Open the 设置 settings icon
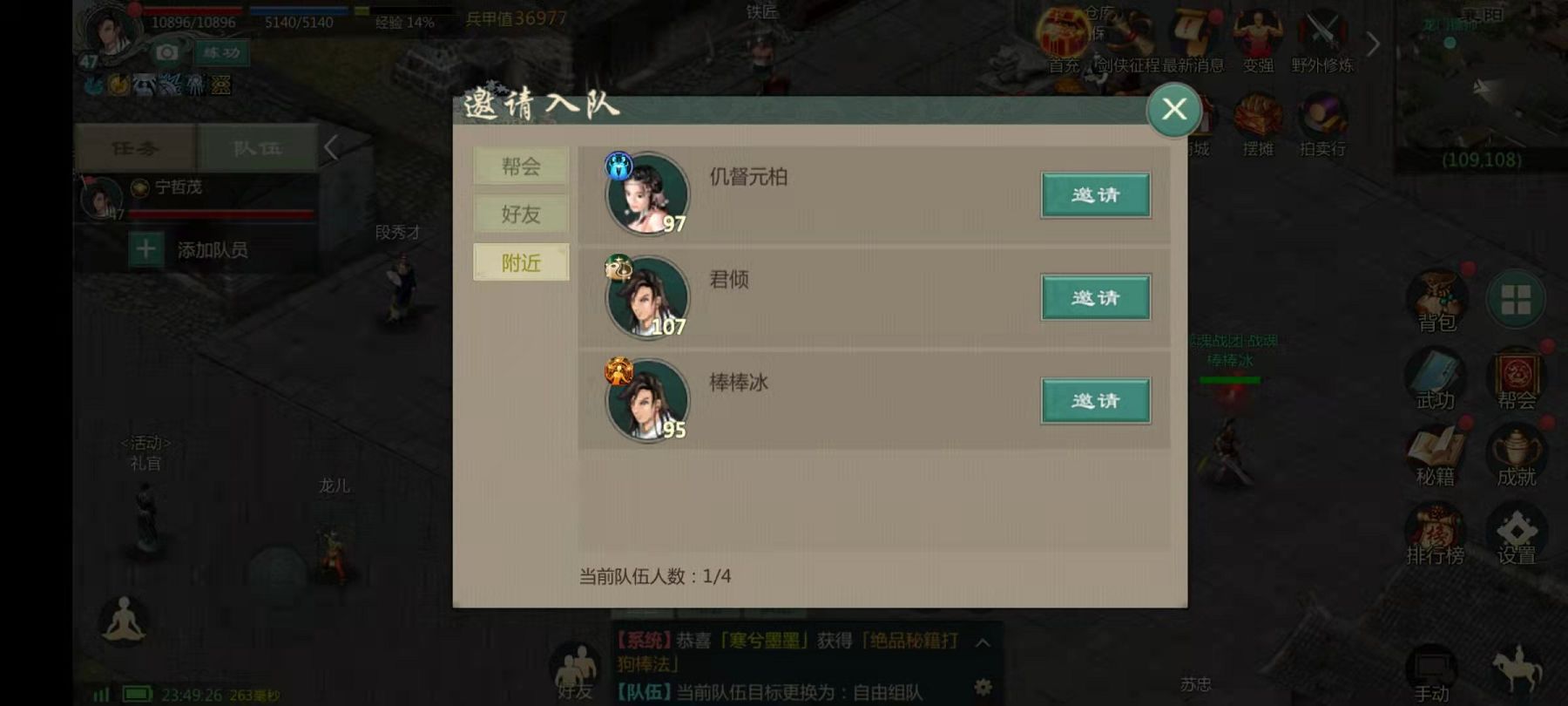 coord(1517,533)
